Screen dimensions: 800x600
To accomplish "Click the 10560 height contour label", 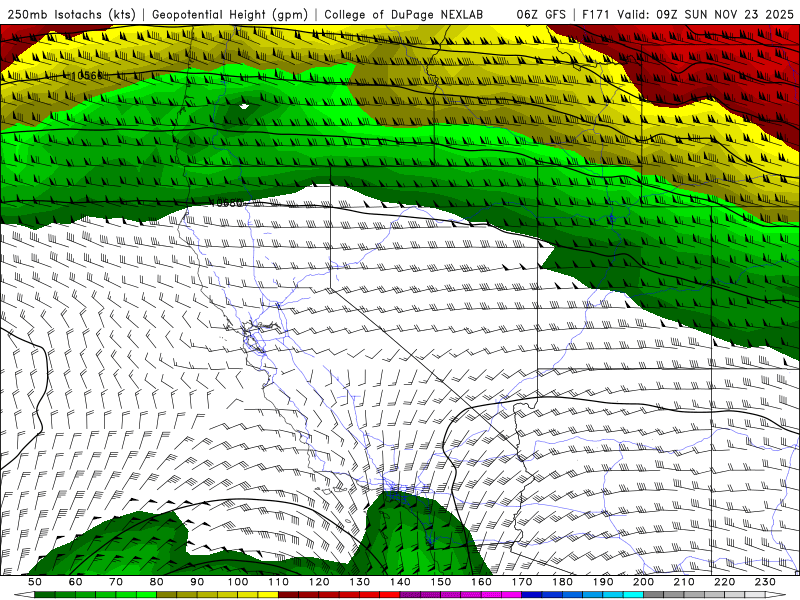I will [87, 76].
